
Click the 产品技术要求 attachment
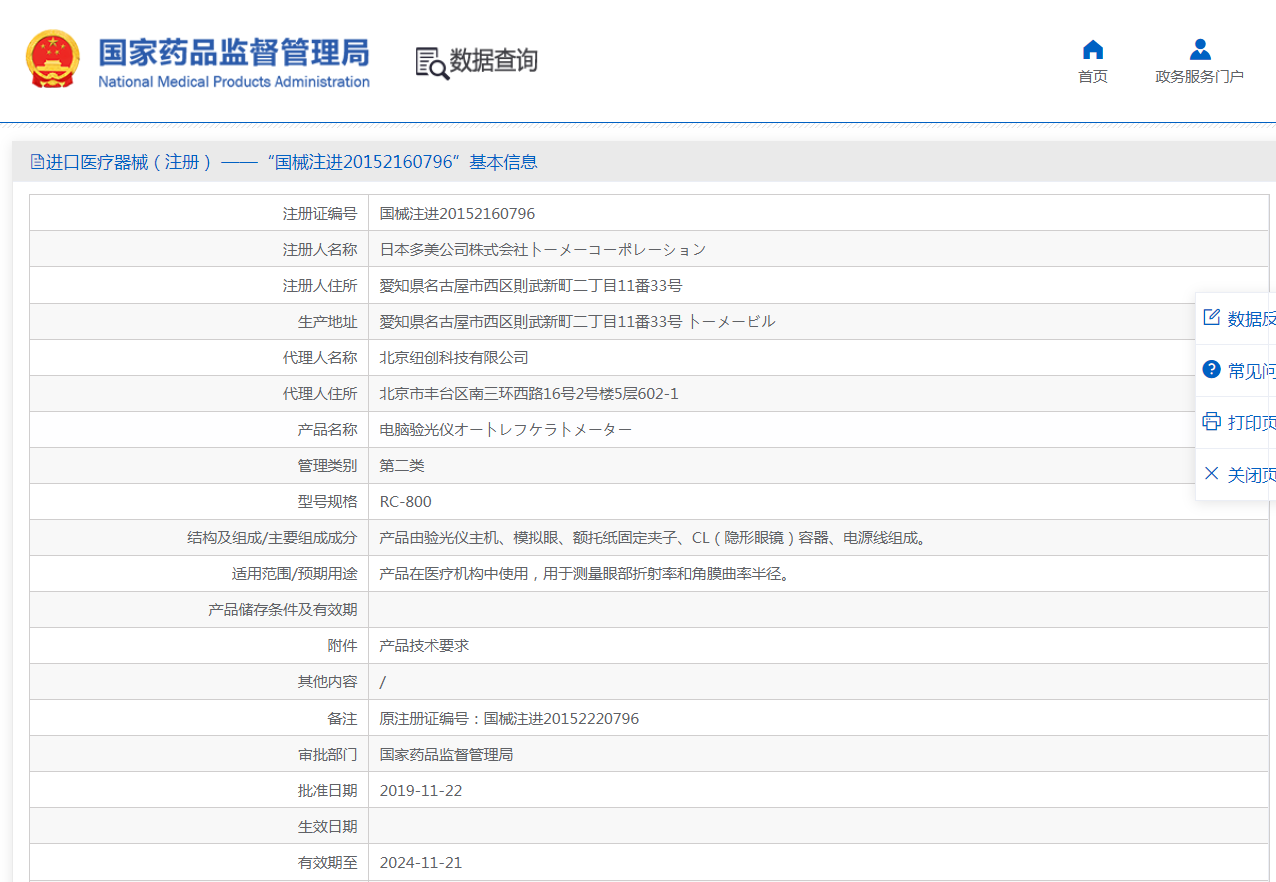[x=424, y=646]
